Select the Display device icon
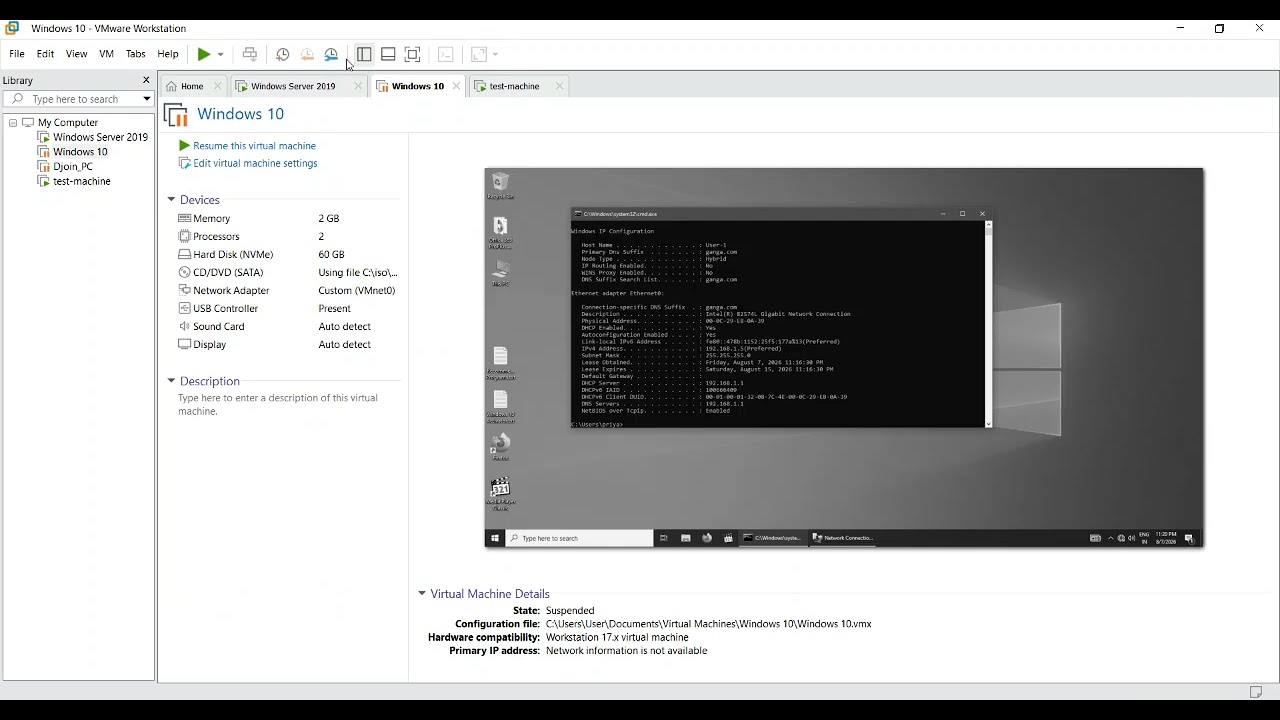 coord(184,344)
